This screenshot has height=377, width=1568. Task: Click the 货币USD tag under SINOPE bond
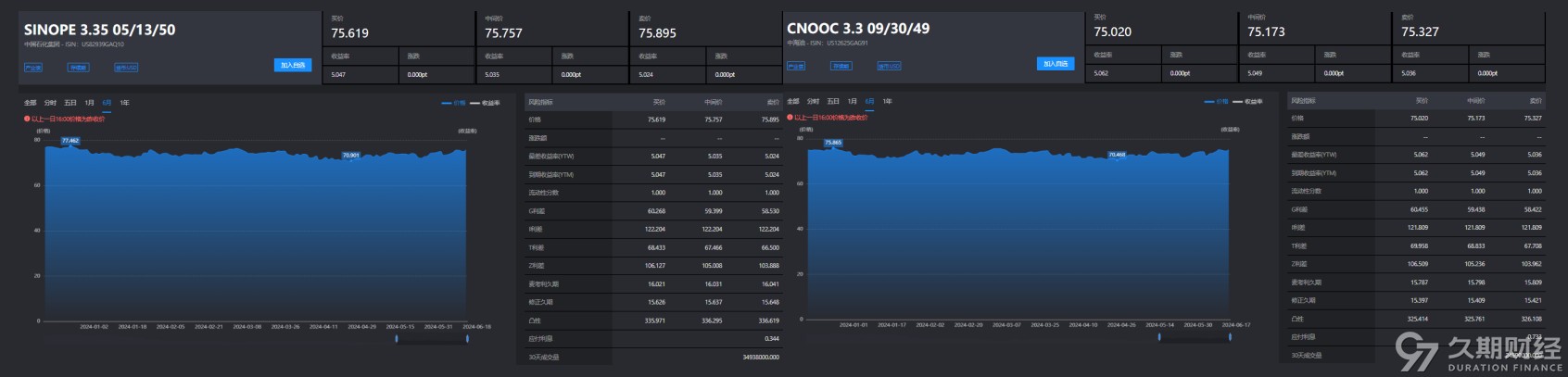pyautogui.click(x=126, y=68)
